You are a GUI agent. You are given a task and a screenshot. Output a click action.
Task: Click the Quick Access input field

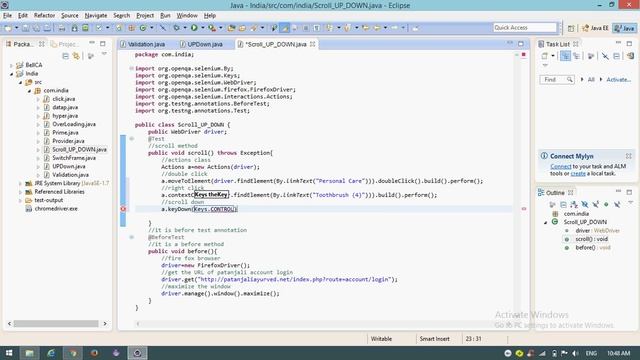tap(524, 27)
